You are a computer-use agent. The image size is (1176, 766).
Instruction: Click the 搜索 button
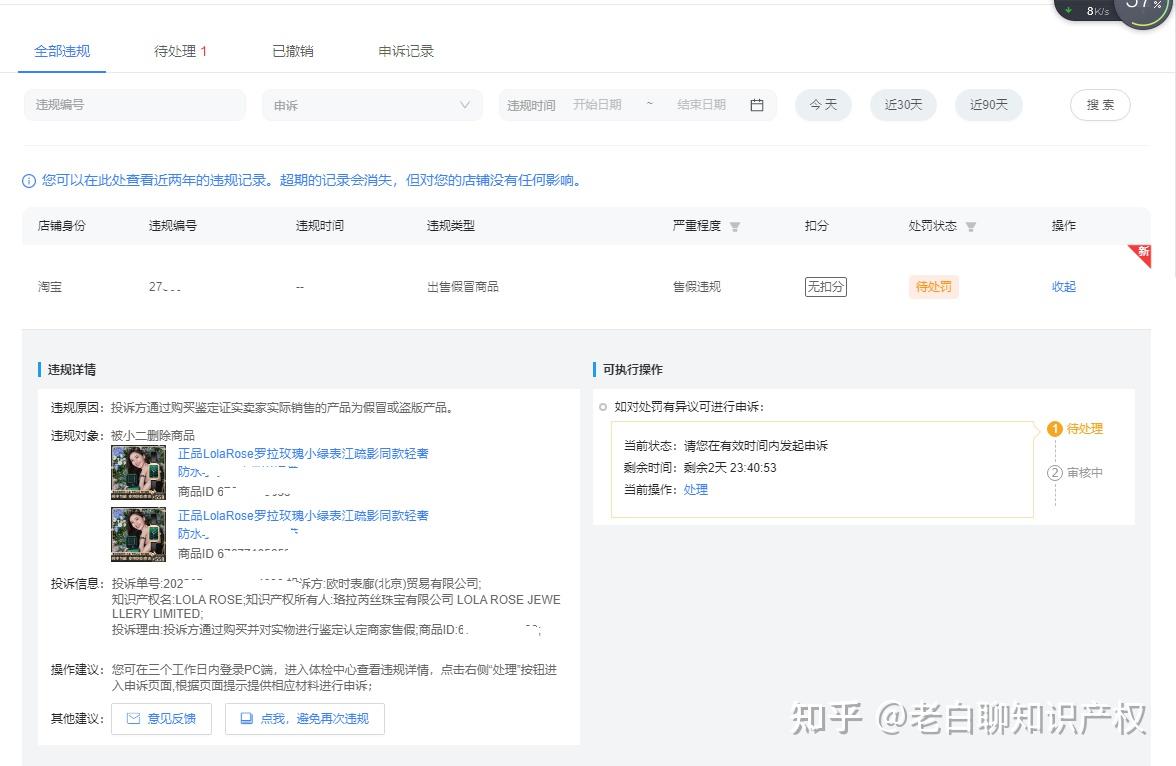pyautogui.click(x=1100, y=105)
